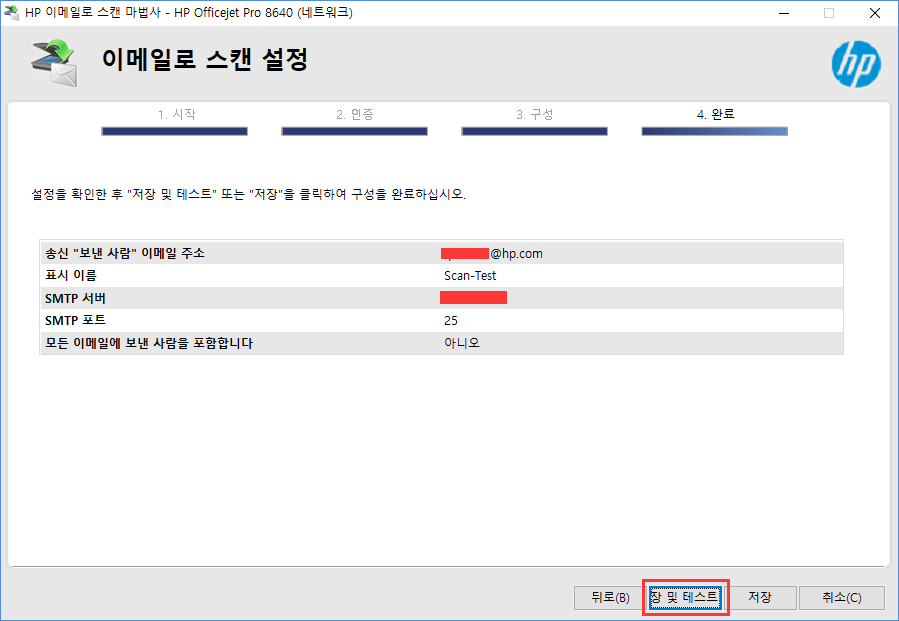Click the instruction text about 저장 및 테스트

pos(248,194)
